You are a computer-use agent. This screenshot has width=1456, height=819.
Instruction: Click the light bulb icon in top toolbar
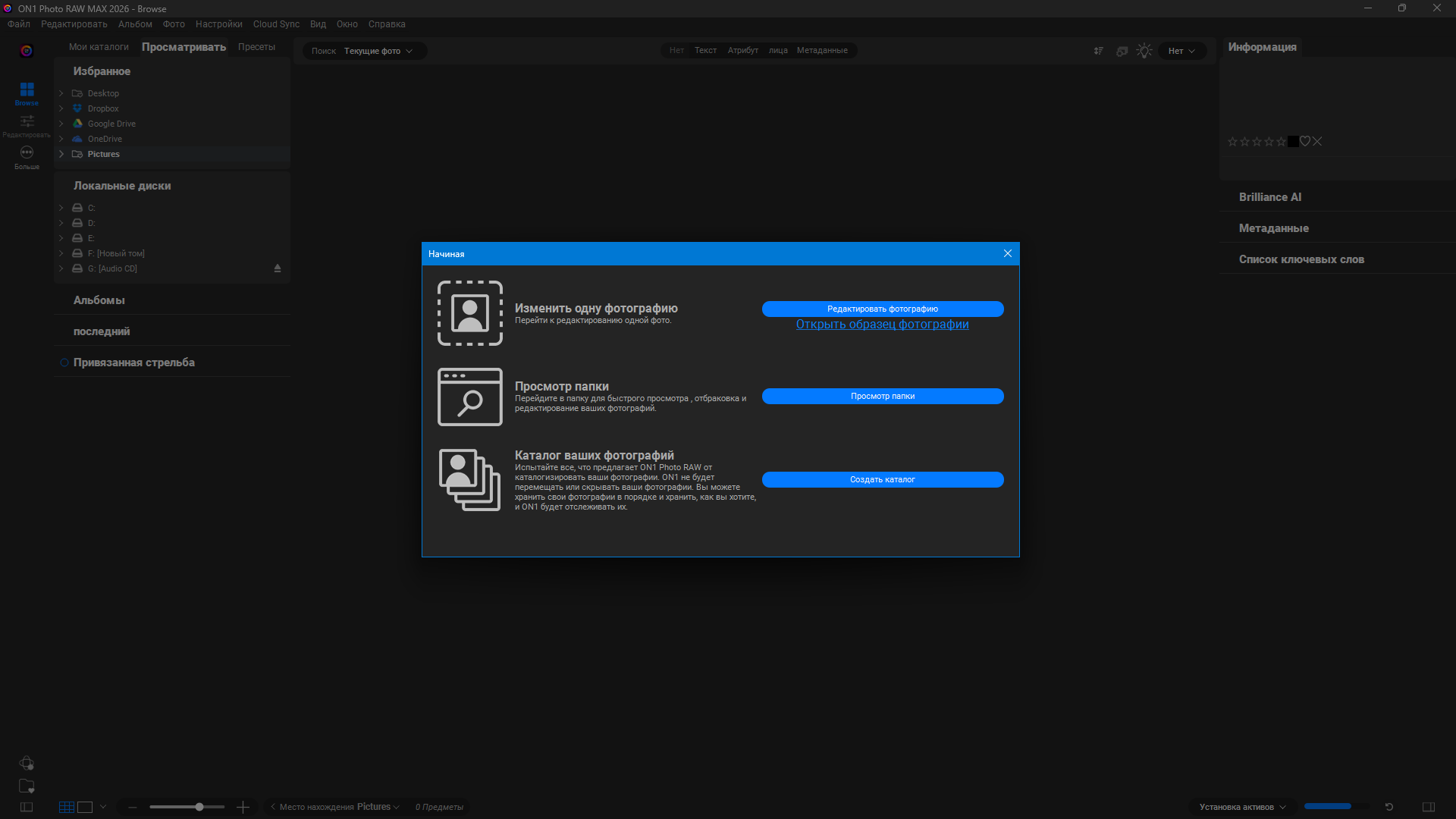(x=1144, y=51)
